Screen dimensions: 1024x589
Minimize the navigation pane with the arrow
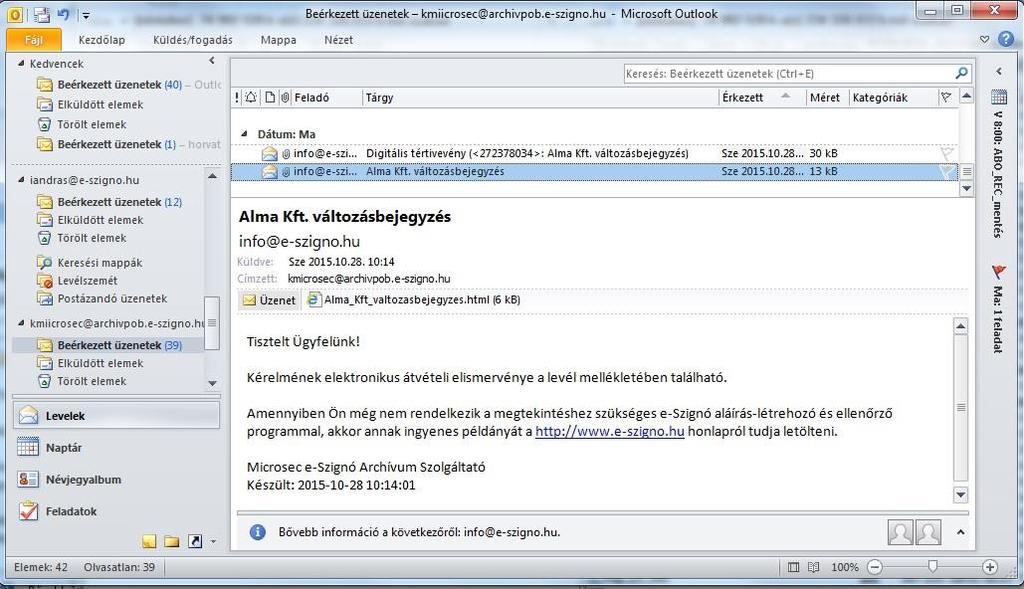click(x=212, y=61)
